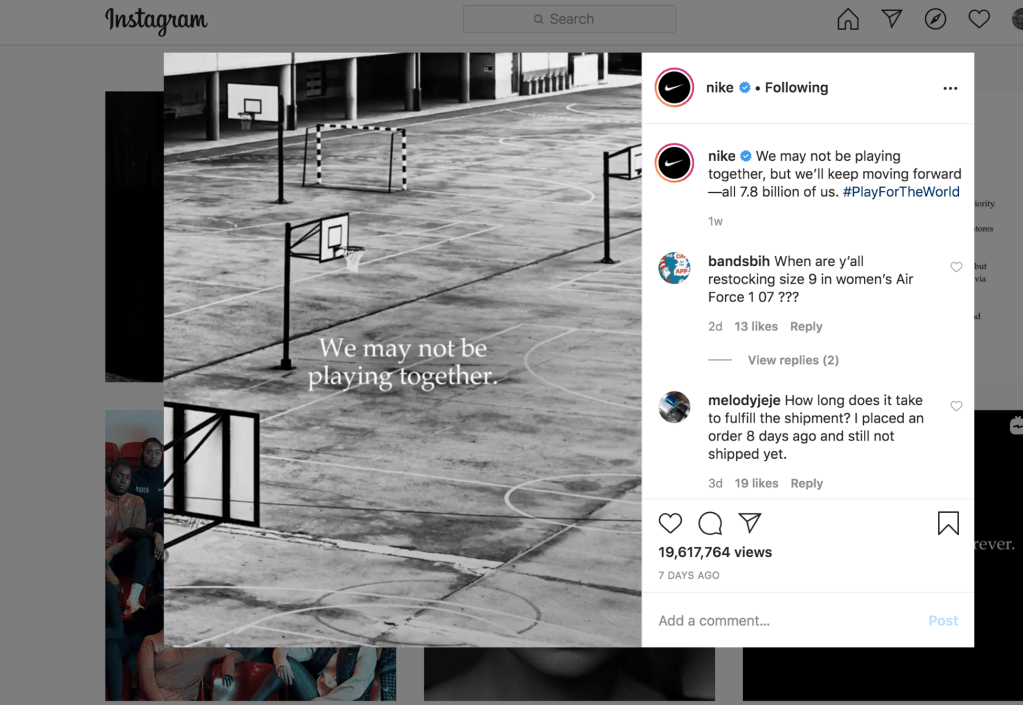Save post with the bookmark icon

[948, 523]
